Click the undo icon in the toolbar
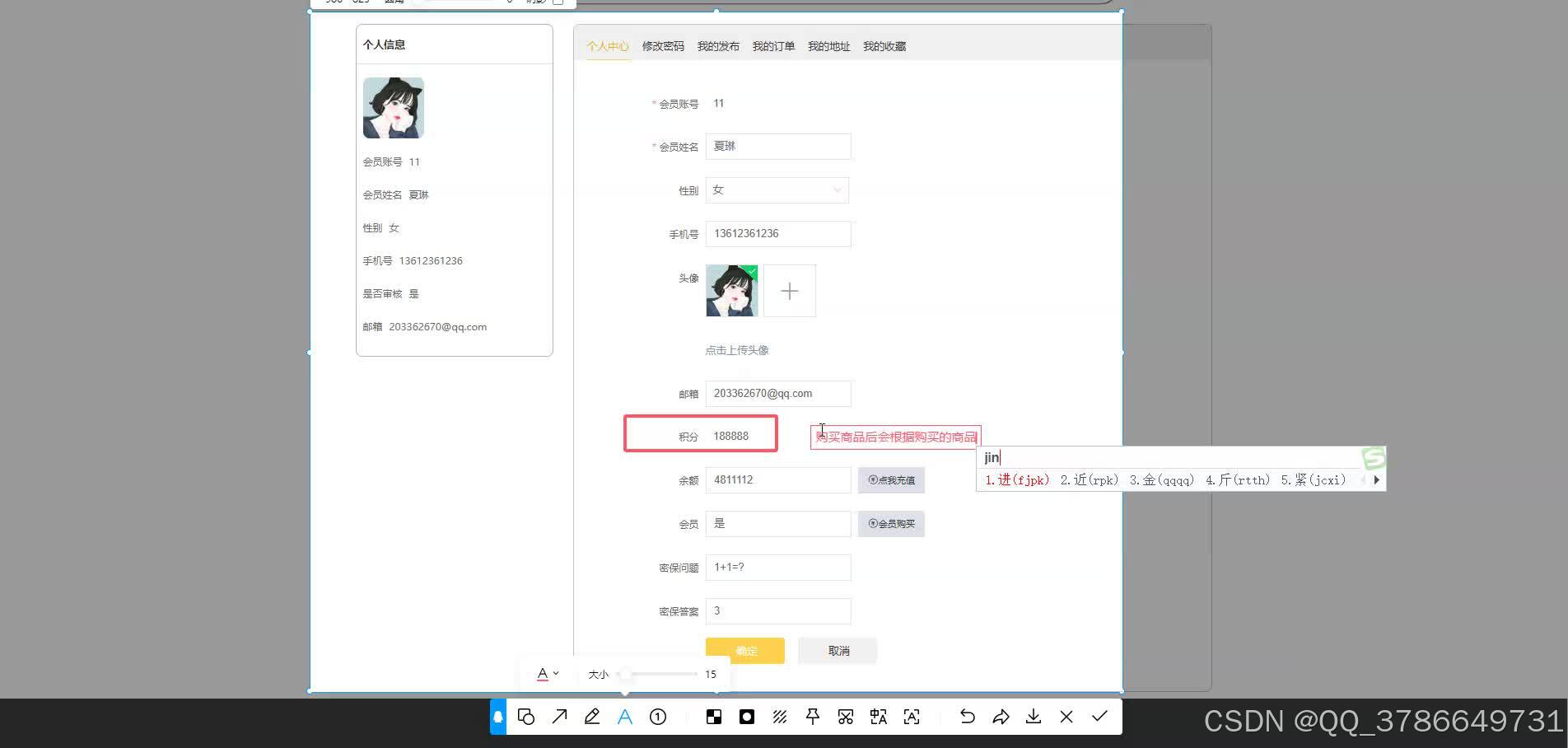1568x748 pixels. pos(967,717)
